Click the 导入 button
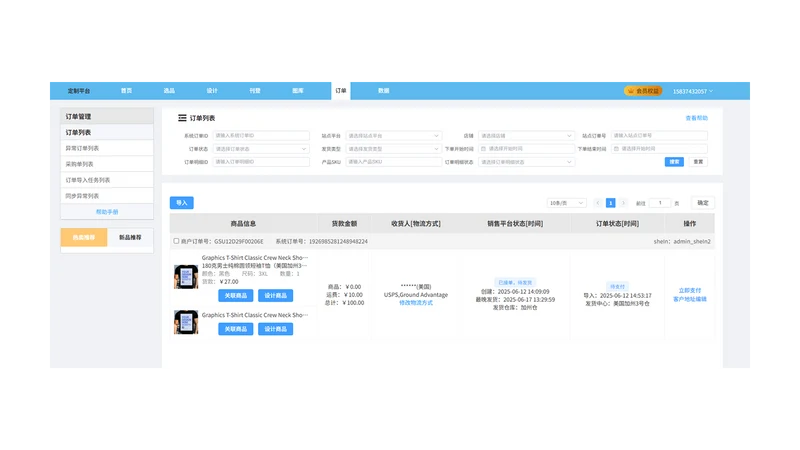The width and height of the screenshot is (800, 450). point(182,203)
